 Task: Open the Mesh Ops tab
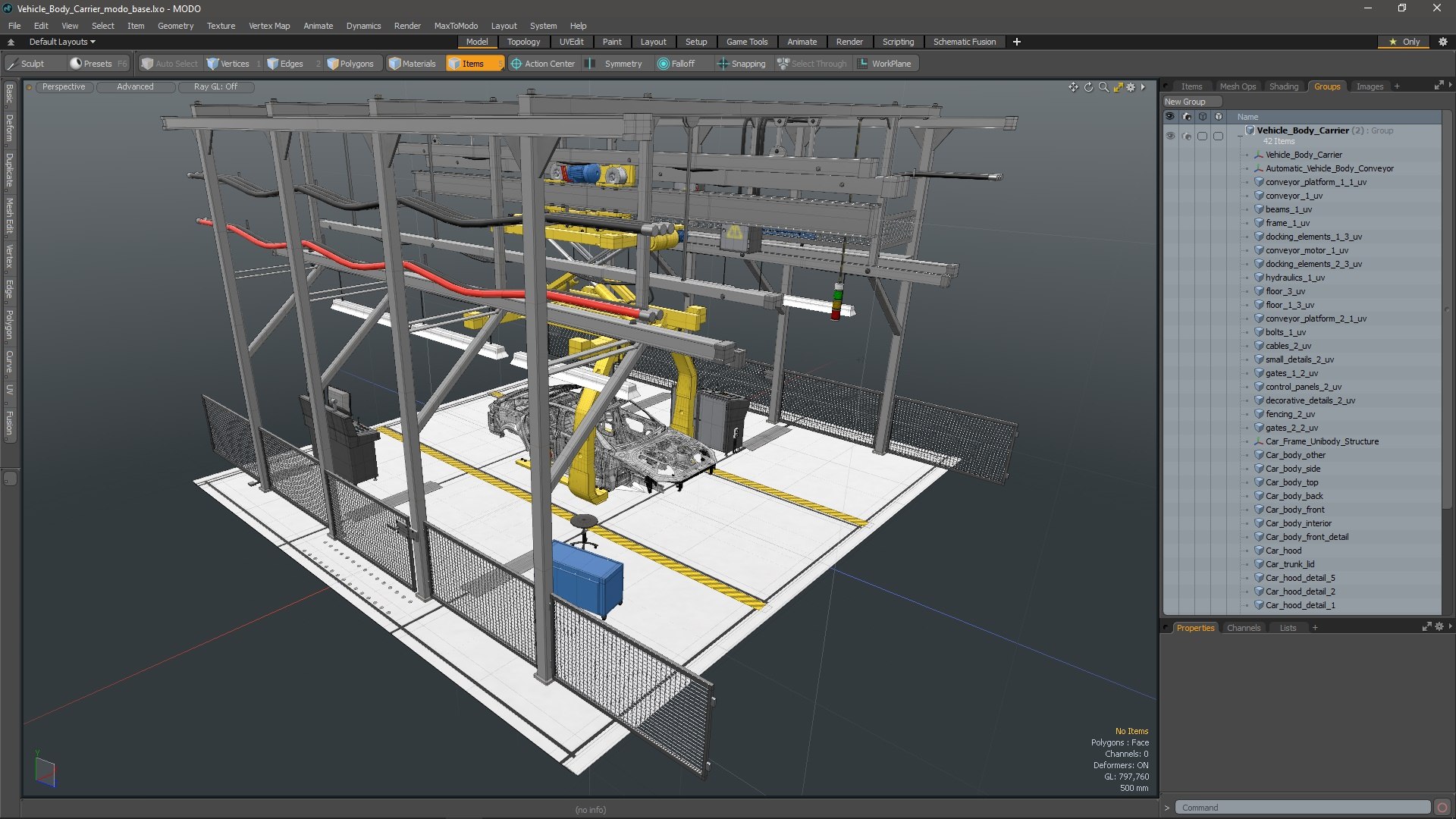pyautogui.click(x=1238, y=86)
